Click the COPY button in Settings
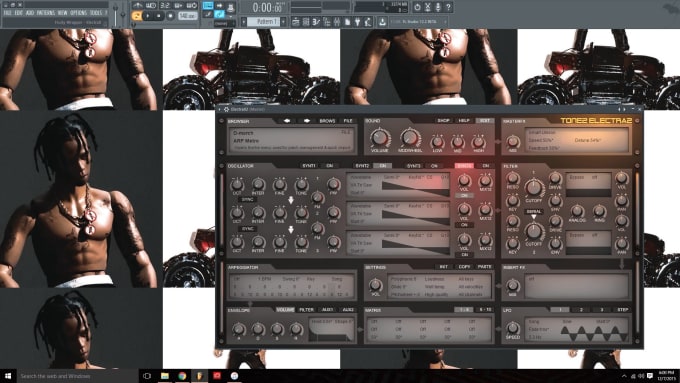This screenshot has width=680, height=383. (464, 267)
